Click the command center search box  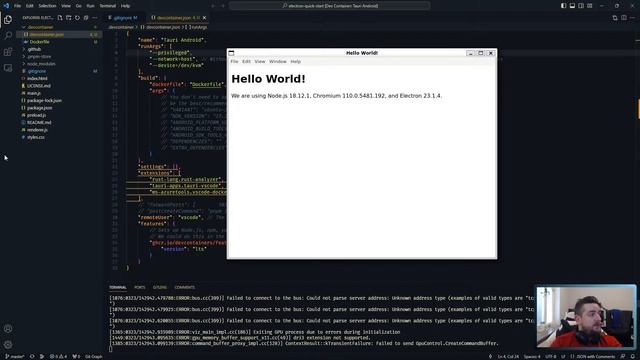click(330, 6)
